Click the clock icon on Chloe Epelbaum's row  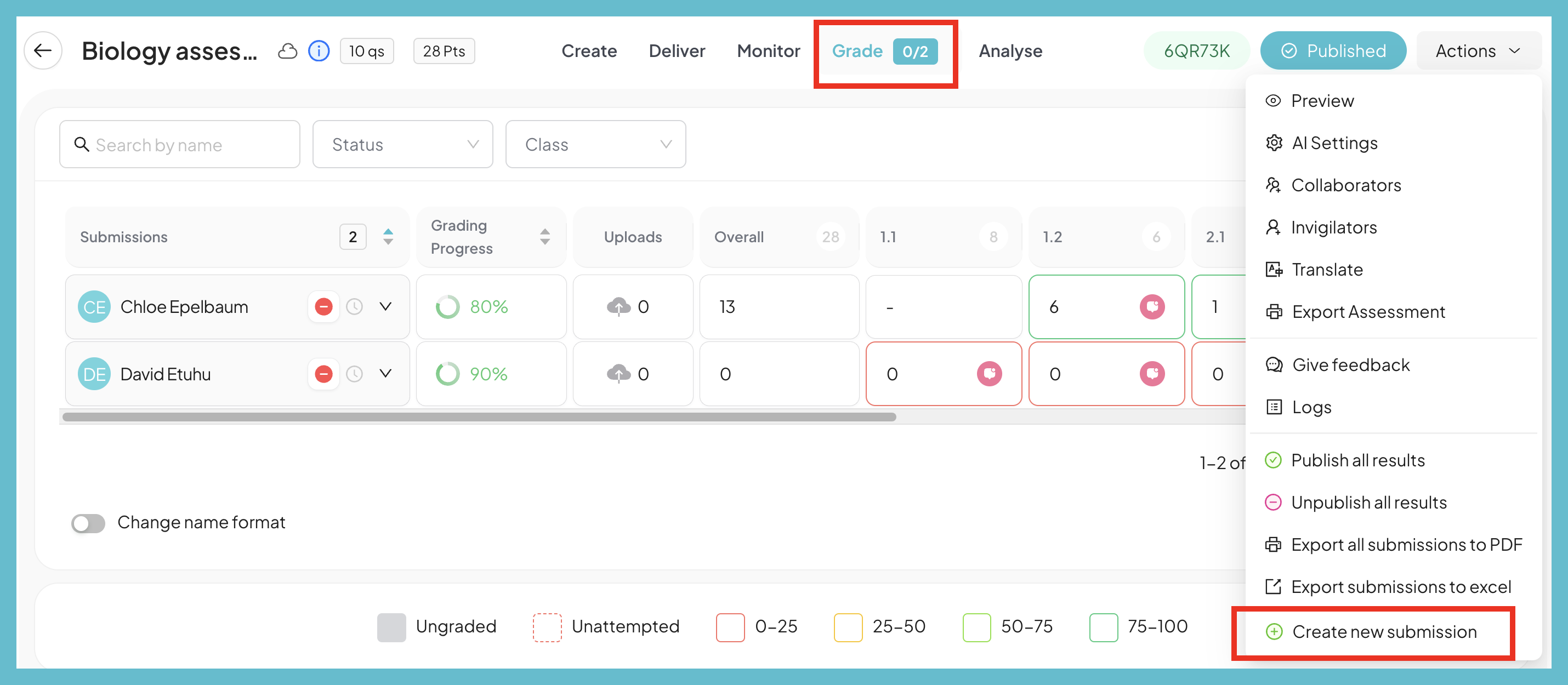(x=355, y=307)
